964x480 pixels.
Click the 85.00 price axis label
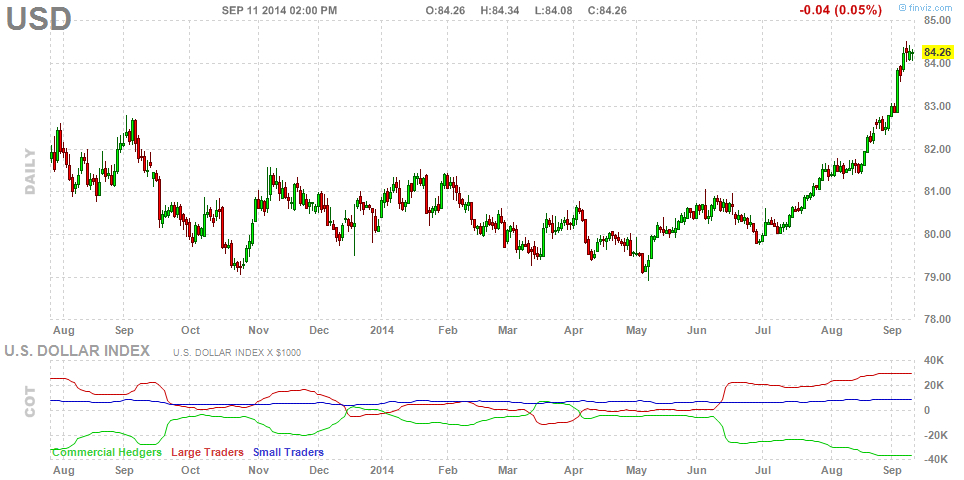[x=938, y=20]
